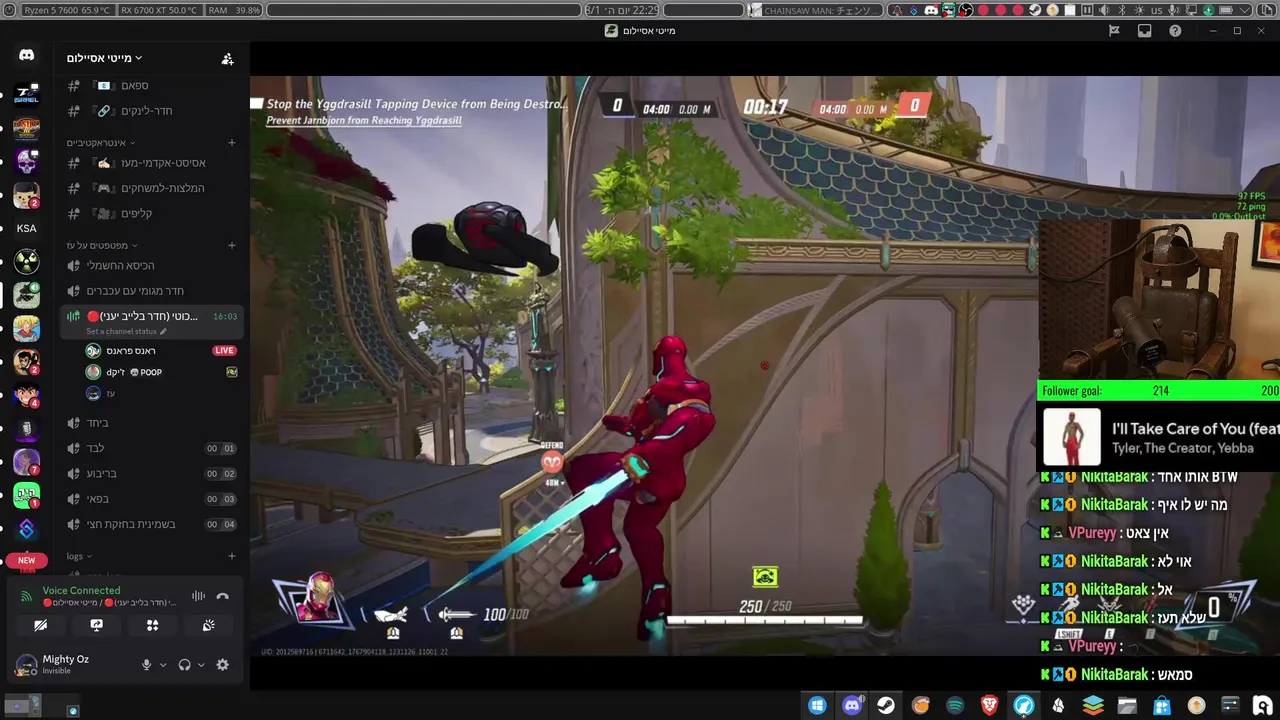This screenshot has height=720, width=1280.
Task: Add channel to אינטראקטיביים category
Action: point(232,143)
